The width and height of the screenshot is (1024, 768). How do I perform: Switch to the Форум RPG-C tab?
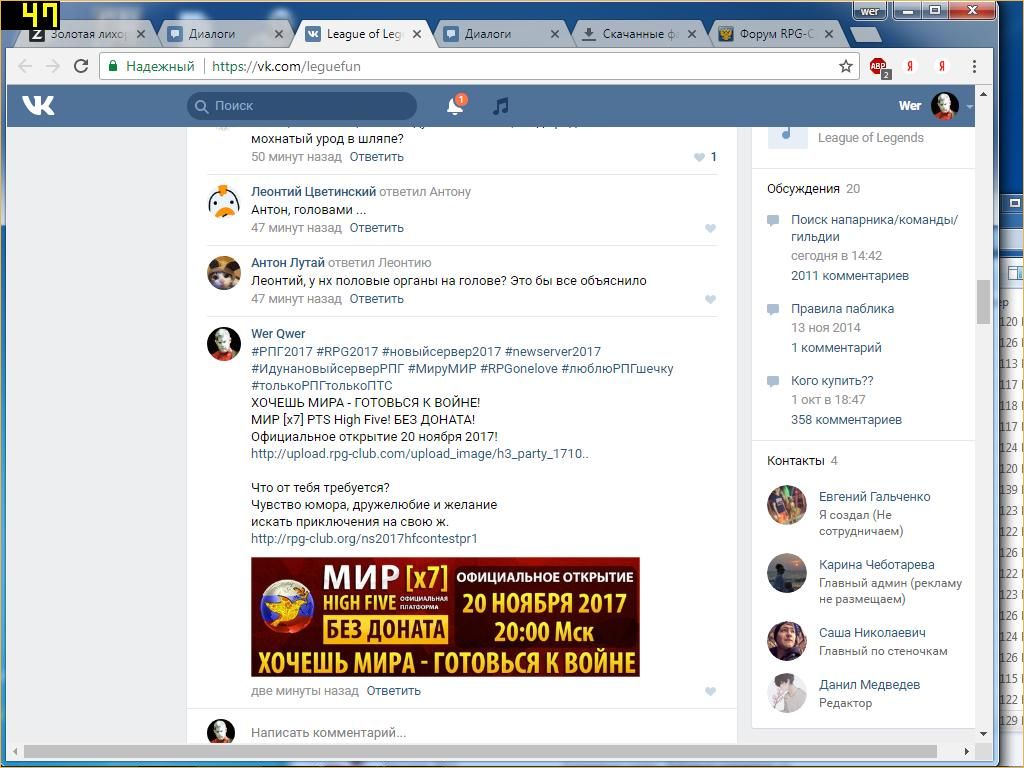[x=776, y=34]
